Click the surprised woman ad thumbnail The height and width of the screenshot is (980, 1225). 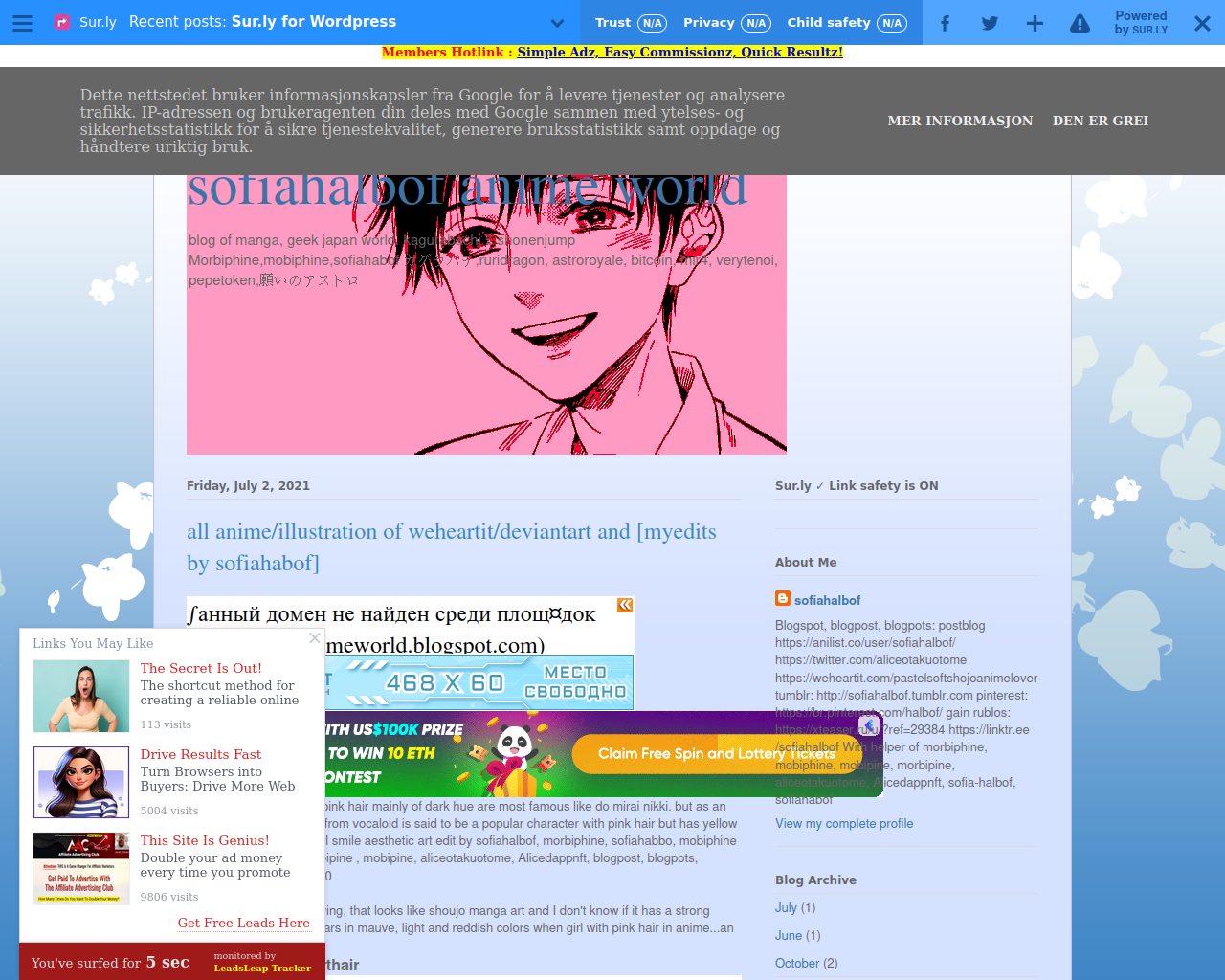click(81, 697)
